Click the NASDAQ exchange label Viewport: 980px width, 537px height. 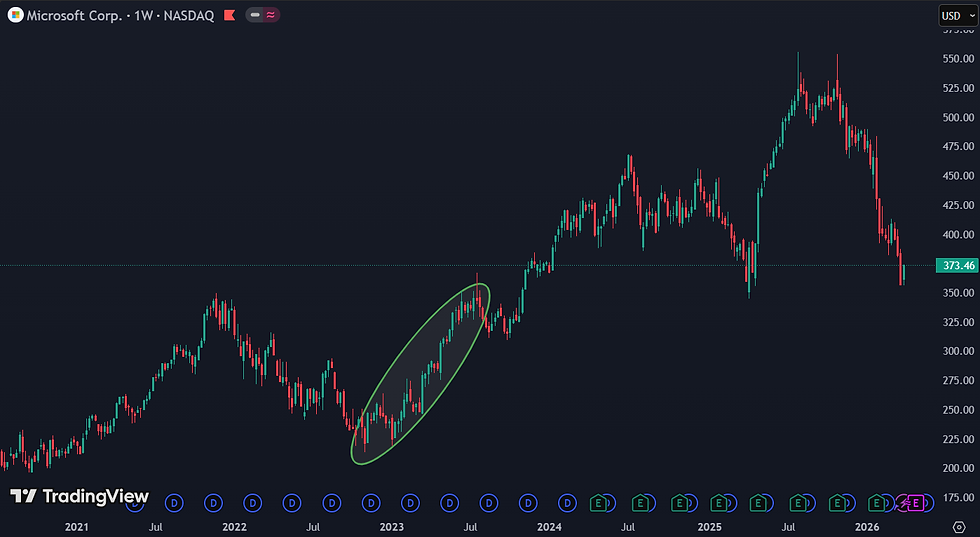189,16
